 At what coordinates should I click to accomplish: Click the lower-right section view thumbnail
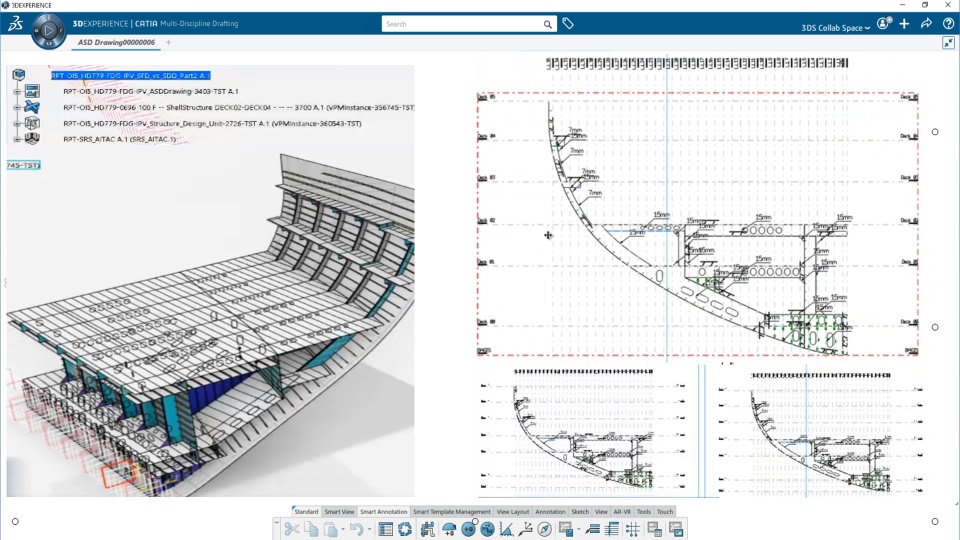tap(820, 432)
